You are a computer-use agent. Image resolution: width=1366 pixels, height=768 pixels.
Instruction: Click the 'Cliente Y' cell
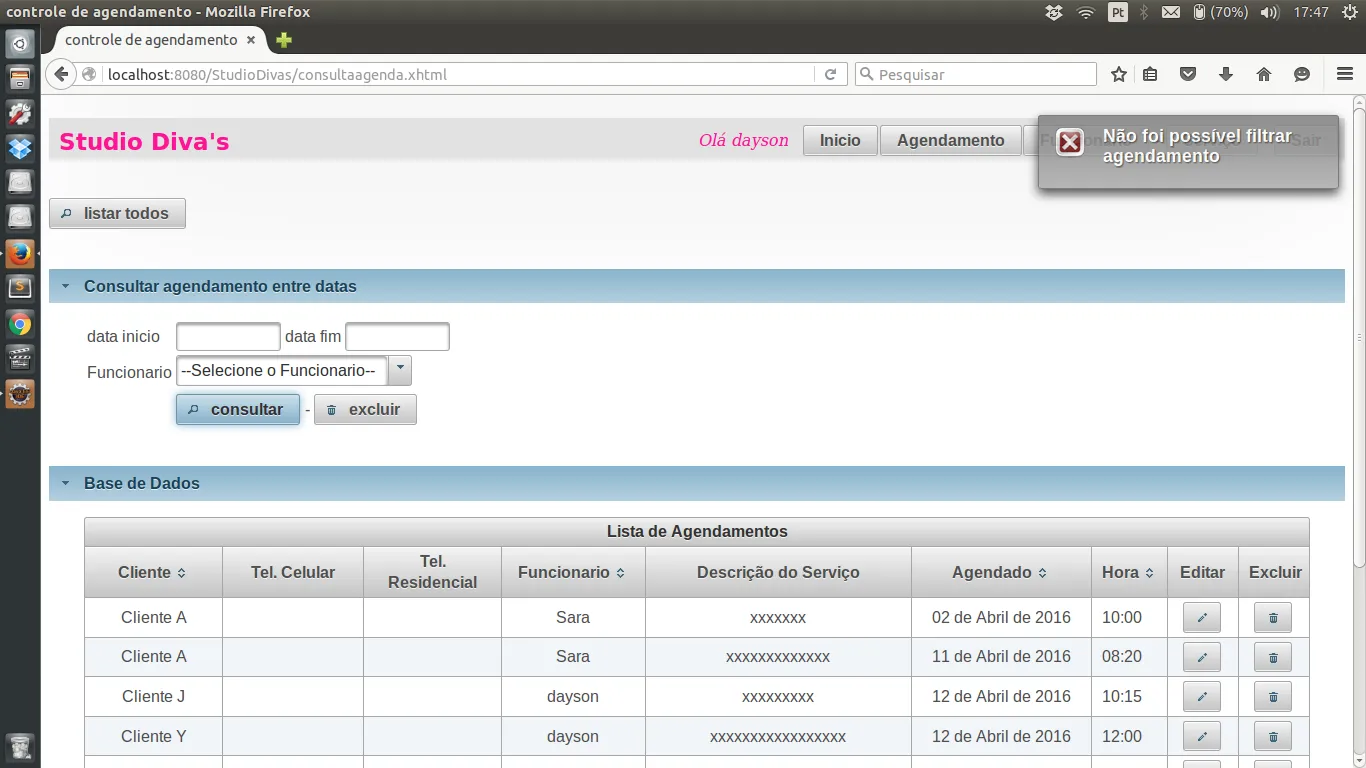tap(154, 737)
